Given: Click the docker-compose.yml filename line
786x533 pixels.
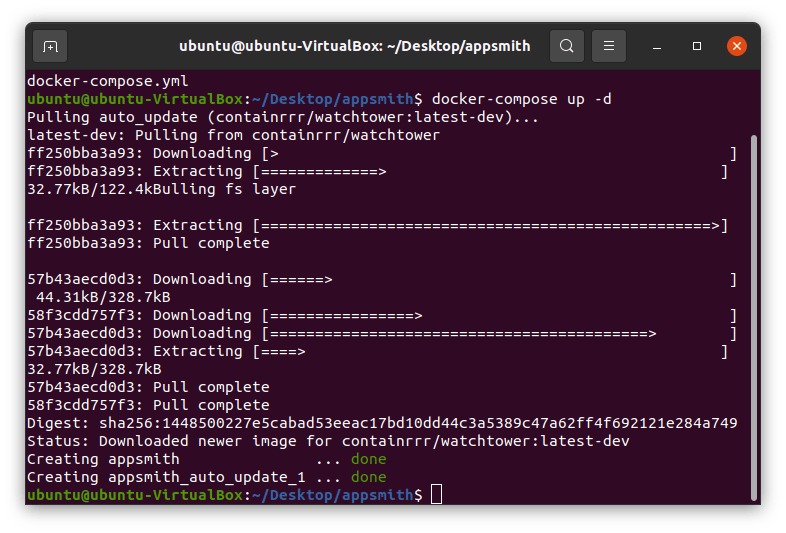Looking at the screenshot, I should point(107,81).
